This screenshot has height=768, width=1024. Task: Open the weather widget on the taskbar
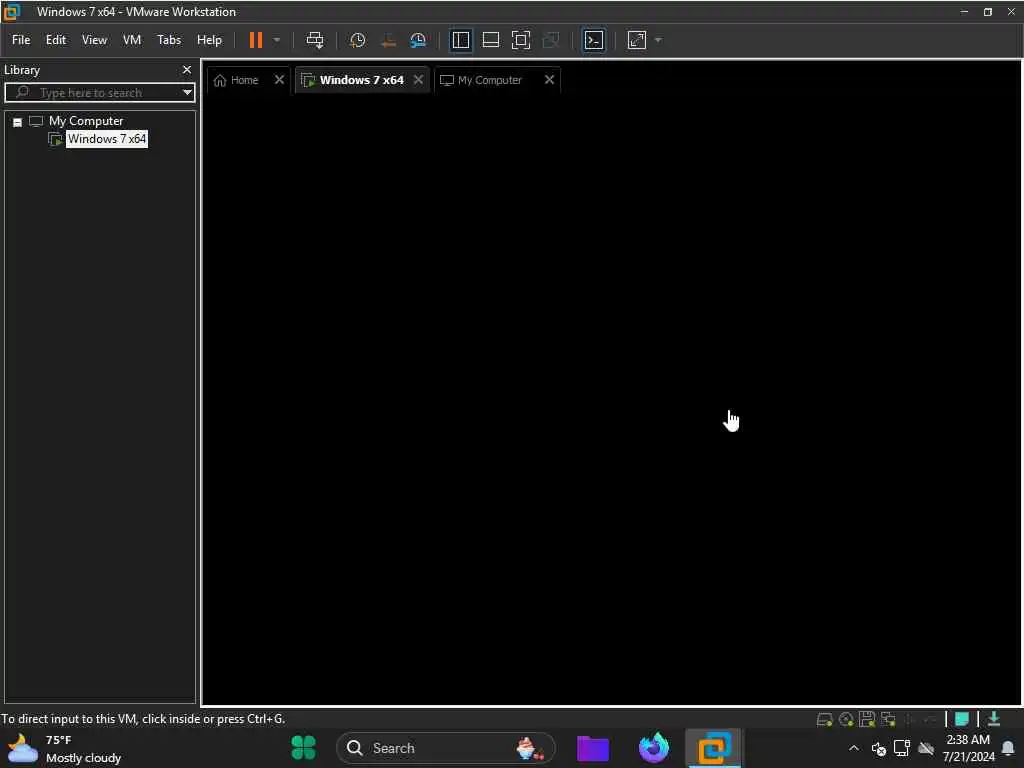65,748
